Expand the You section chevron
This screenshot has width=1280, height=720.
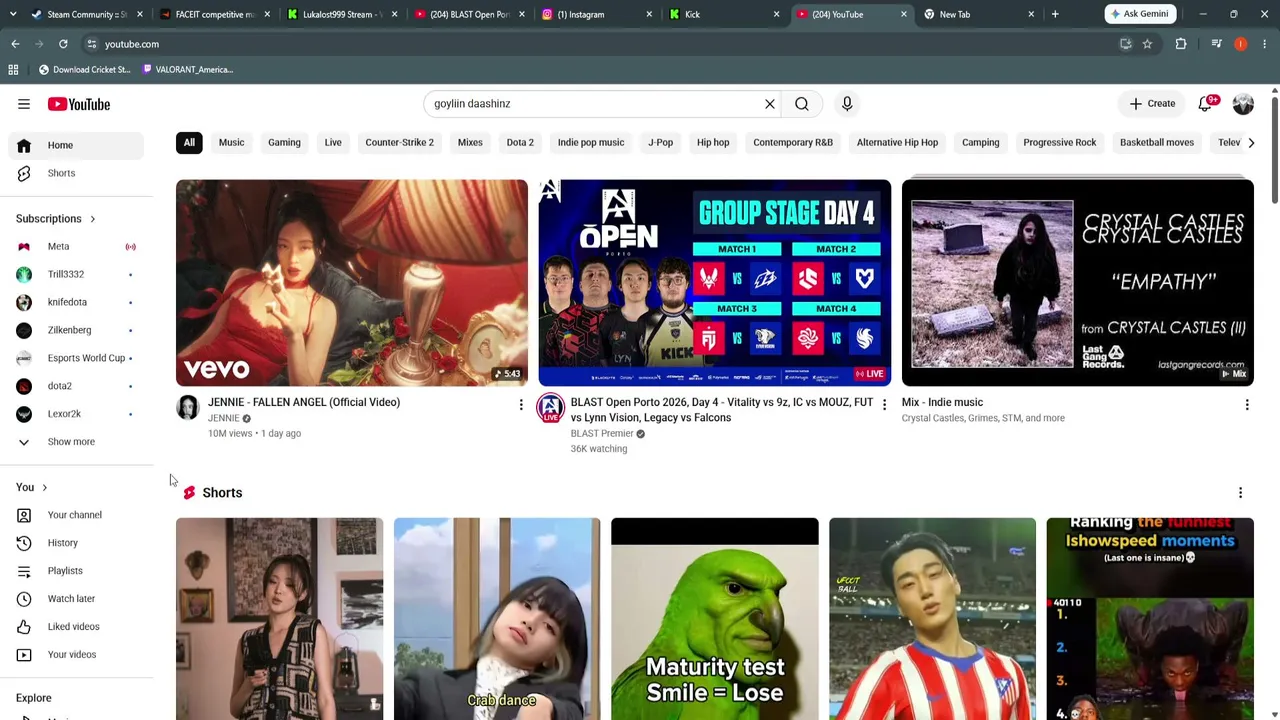pos(44,488)
